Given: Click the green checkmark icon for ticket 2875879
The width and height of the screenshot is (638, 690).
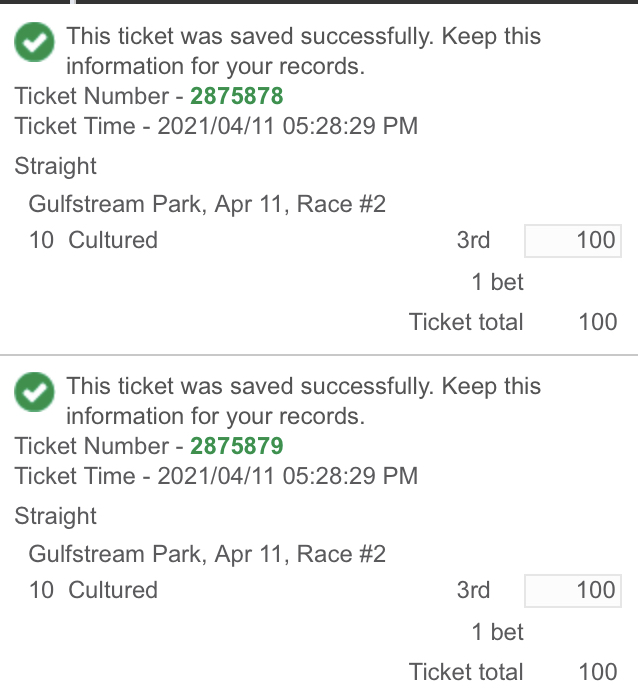Looking at the screenshot, I should coord(35,393).
